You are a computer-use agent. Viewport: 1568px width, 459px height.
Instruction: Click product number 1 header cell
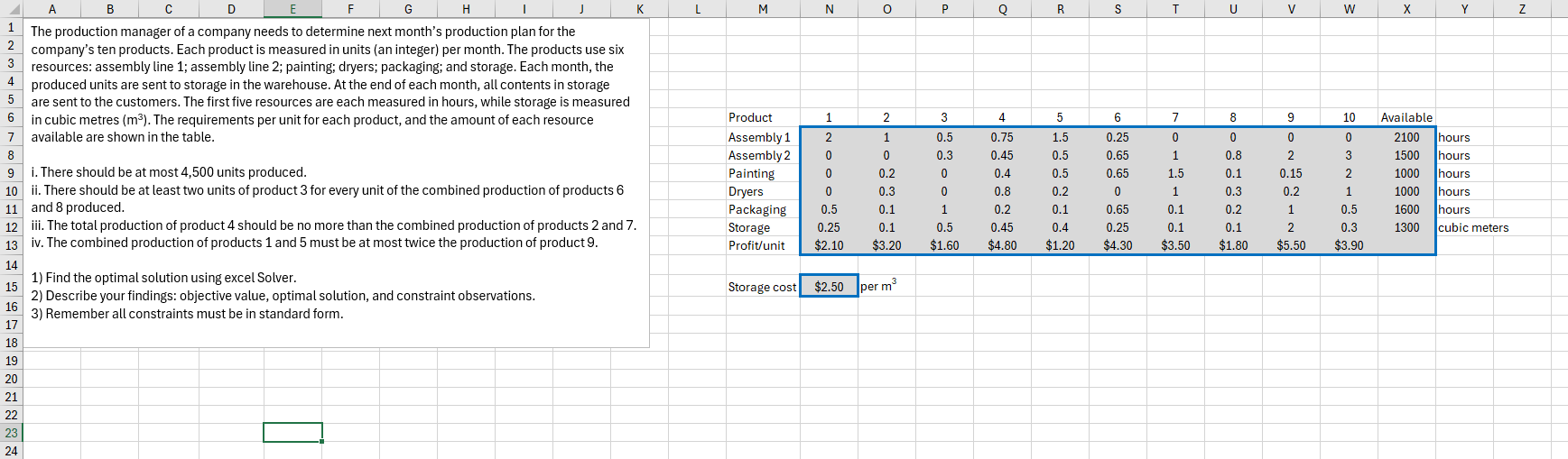pyautogui.click(x=829, y=117)
